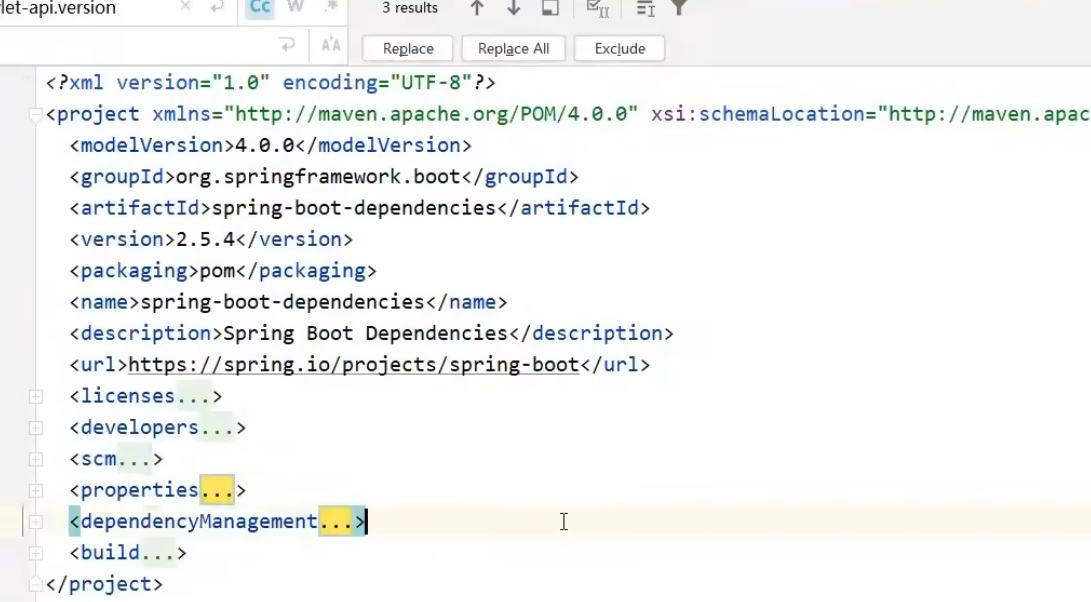The height and width of the screenshot is (602, 1091).
Task: Click the packaging value pom
Action: tap(217, 271)
